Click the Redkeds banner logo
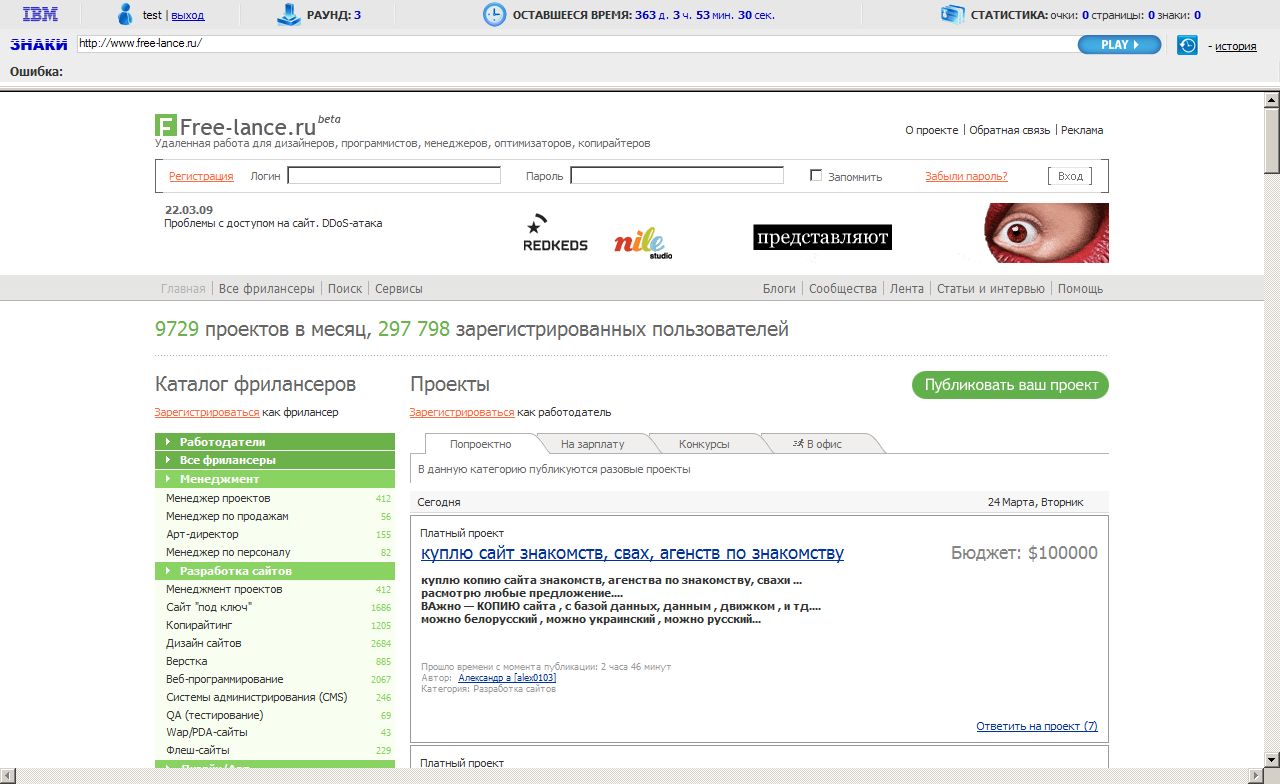The image size is (1280, 784). click(555, 234)
